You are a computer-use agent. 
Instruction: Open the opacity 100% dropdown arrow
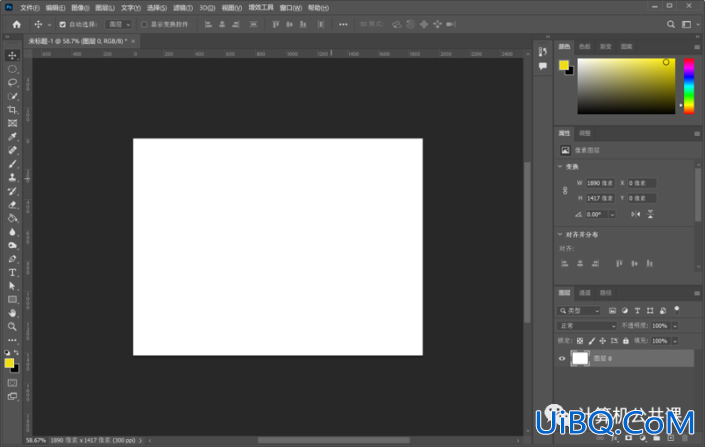(x=675, y=326)
